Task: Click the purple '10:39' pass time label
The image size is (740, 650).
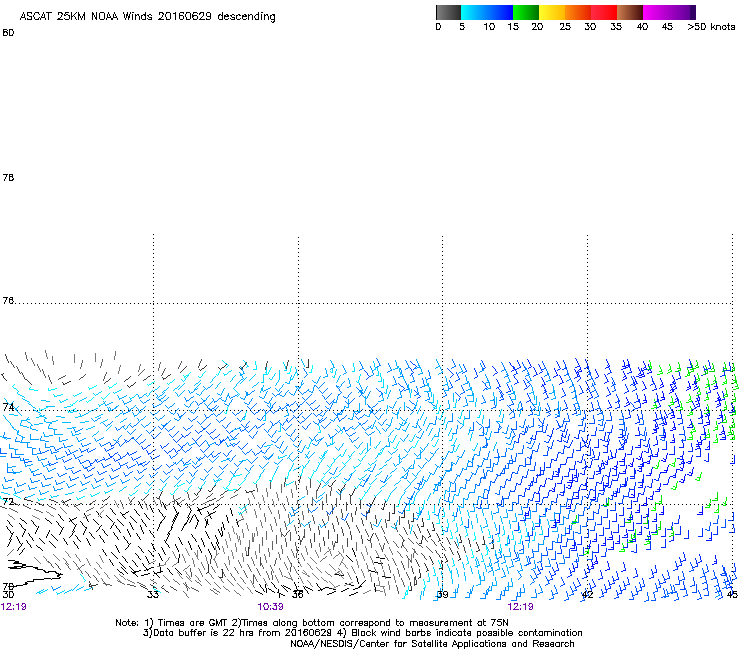Action: (270, 607)
